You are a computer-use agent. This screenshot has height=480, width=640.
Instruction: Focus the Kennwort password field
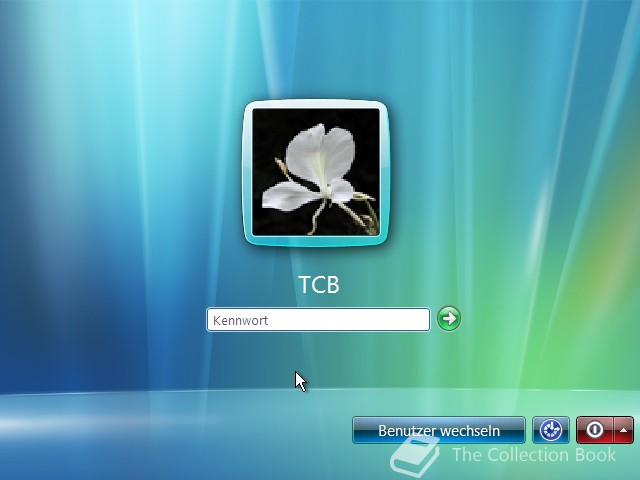coord(318,320)
